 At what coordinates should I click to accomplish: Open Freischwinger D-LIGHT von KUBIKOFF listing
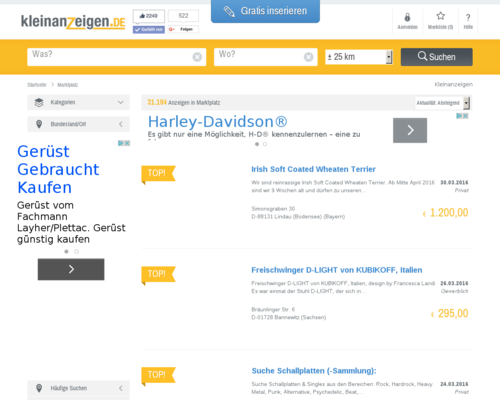click(337, 270)
